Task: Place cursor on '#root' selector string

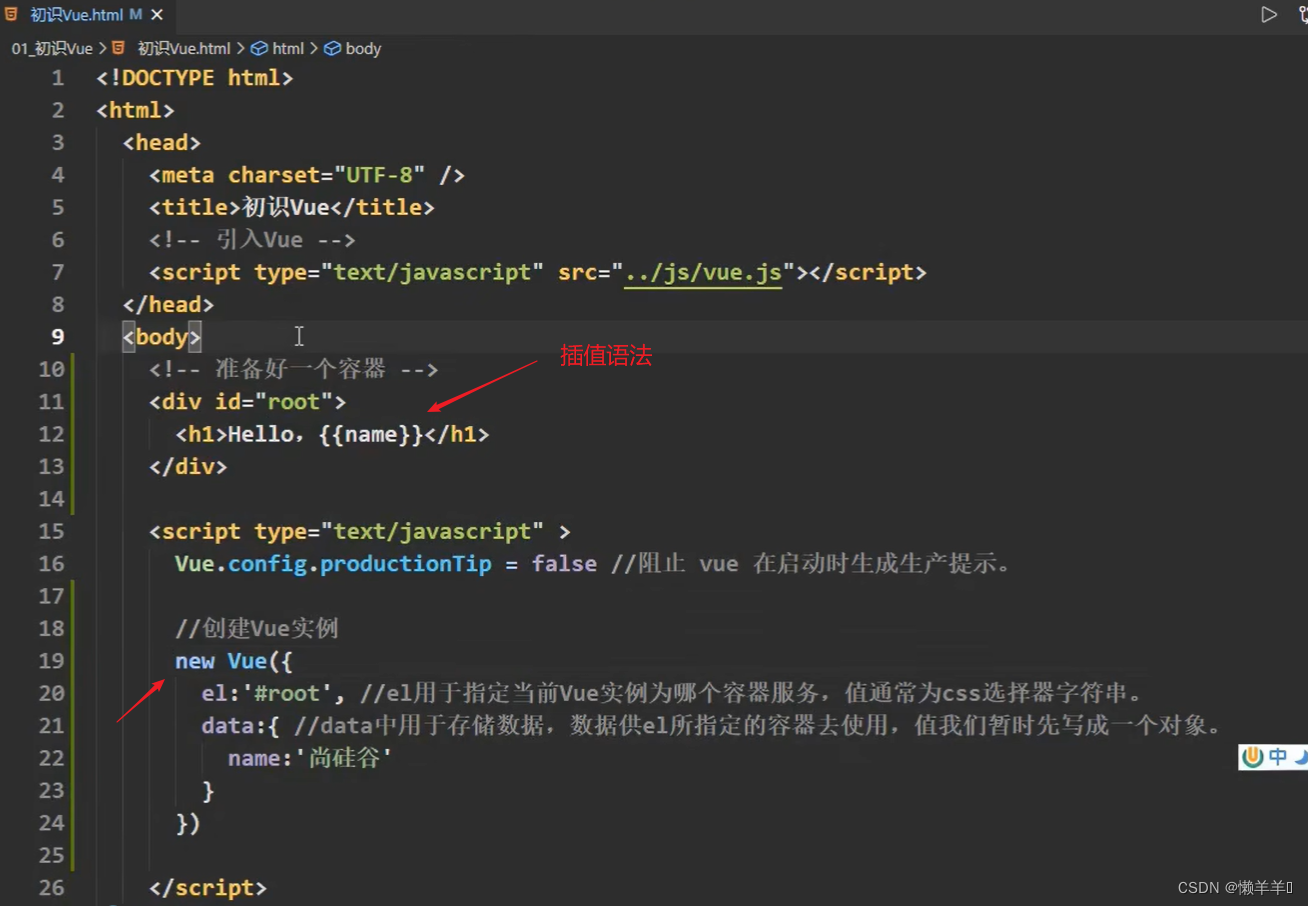Action: pos(287,693)
